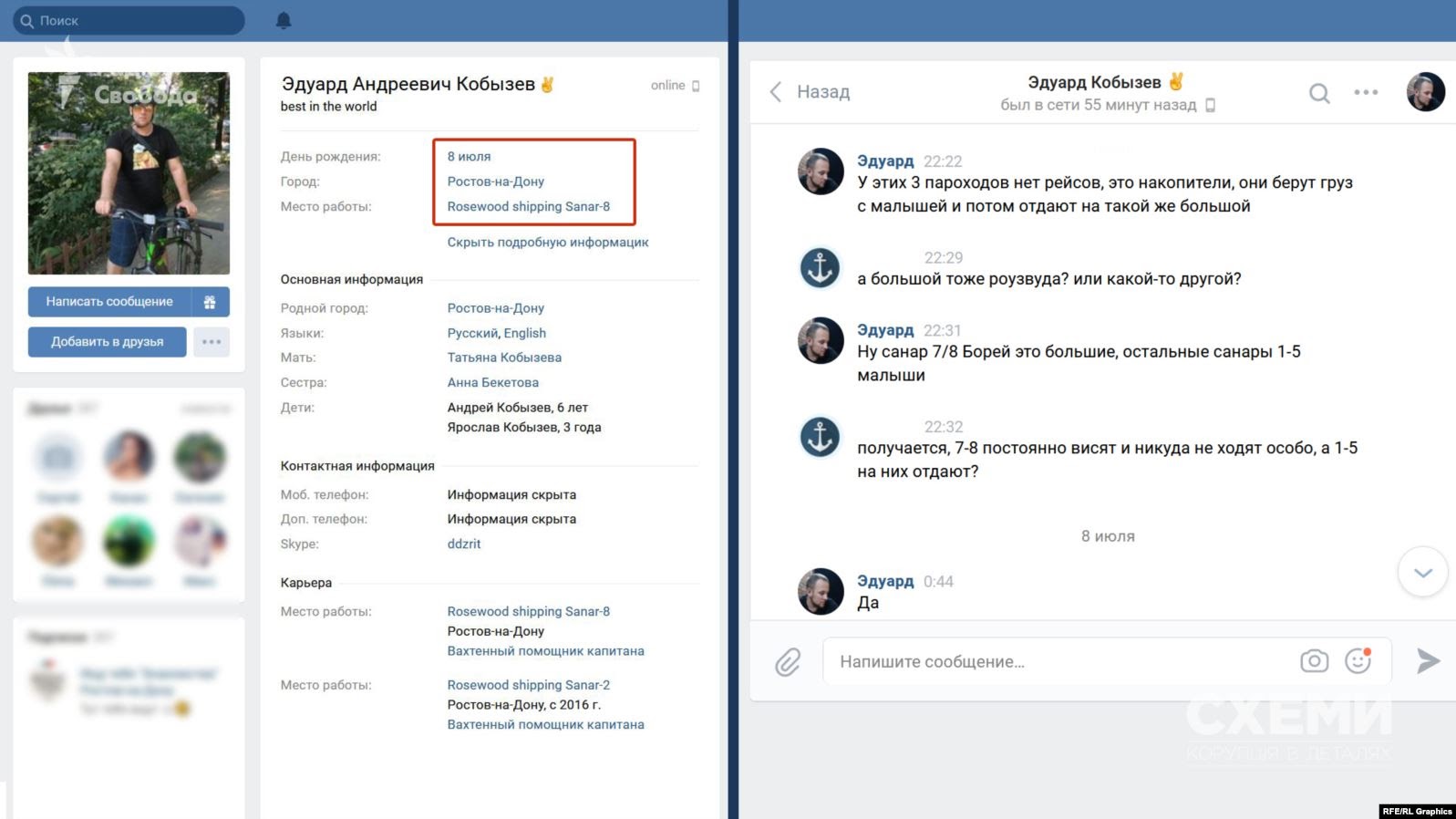Open the Татьяна Кобызева profile link
1456x819 pixels.
coord(504,358)
